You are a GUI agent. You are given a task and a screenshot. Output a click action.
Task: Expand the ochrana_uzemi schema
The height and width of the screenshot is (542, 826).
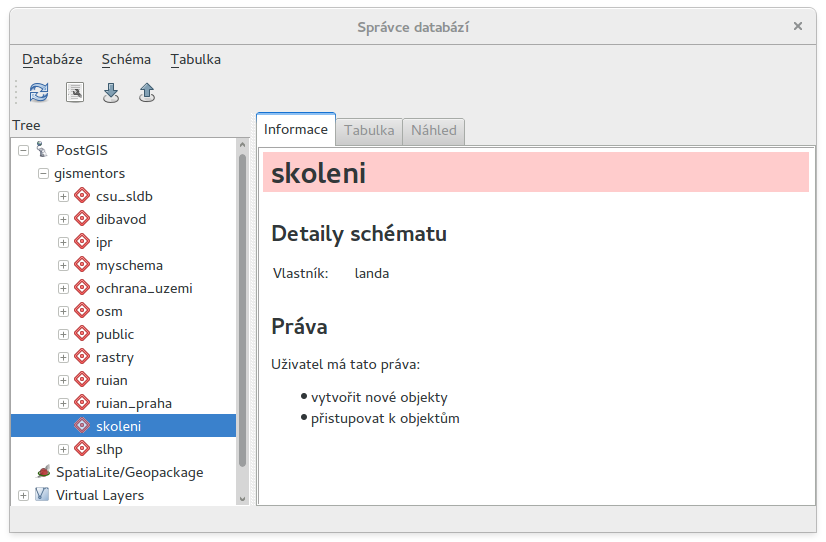[x=63, y=289]
